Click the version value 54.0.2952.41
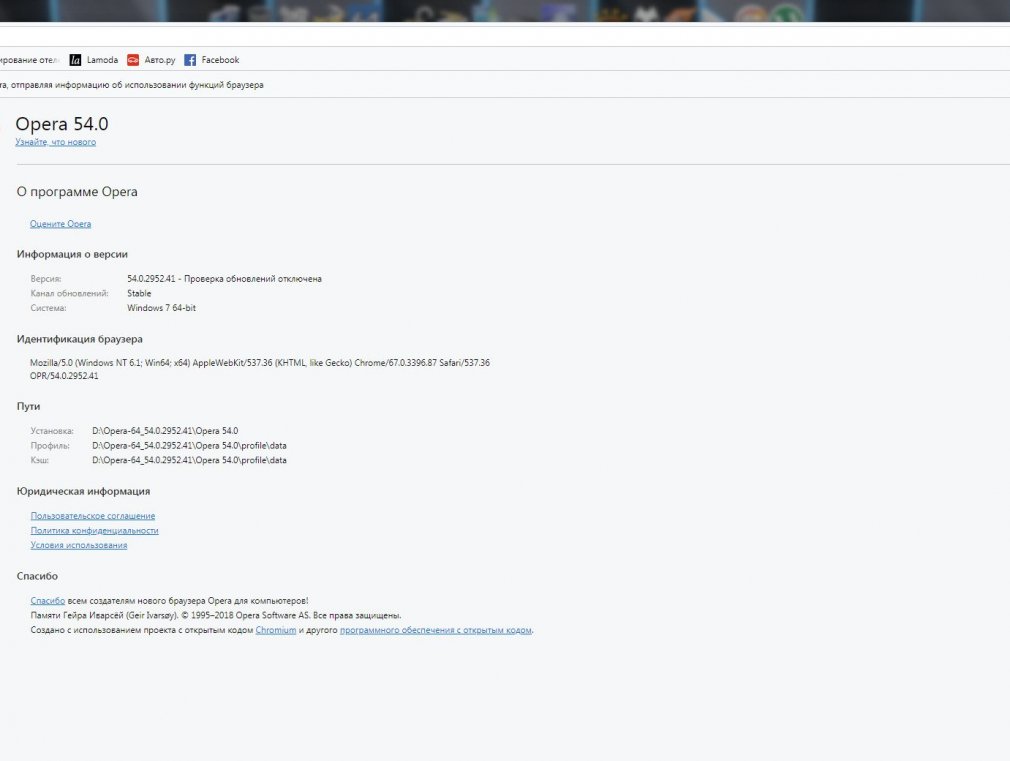Image resolution: width=1010 pixels, height=761 pixels. [151, 279]
